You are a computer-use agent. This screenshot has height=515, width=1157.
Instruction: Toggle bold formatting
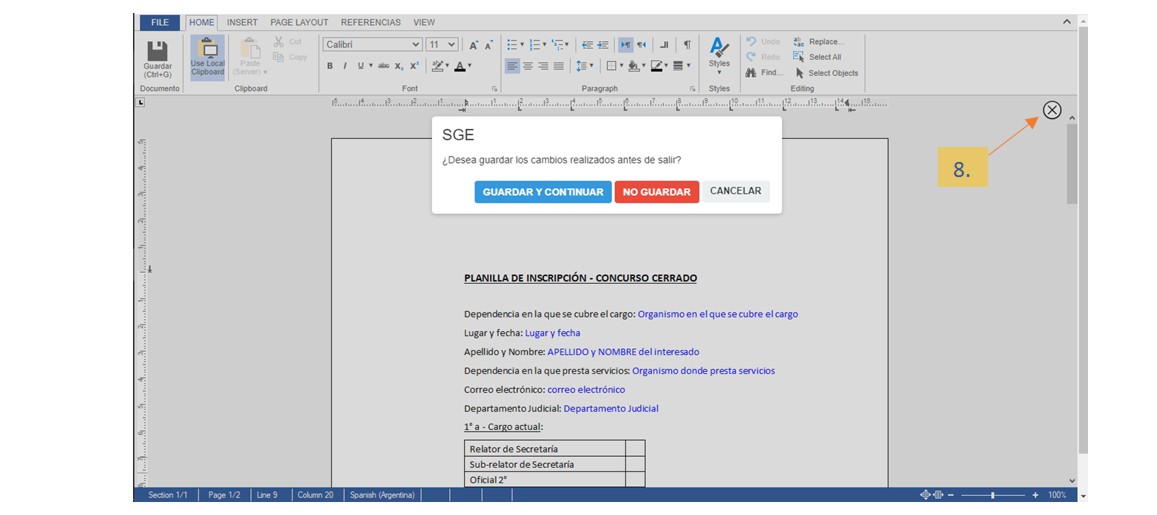click(x=330, y=66)
